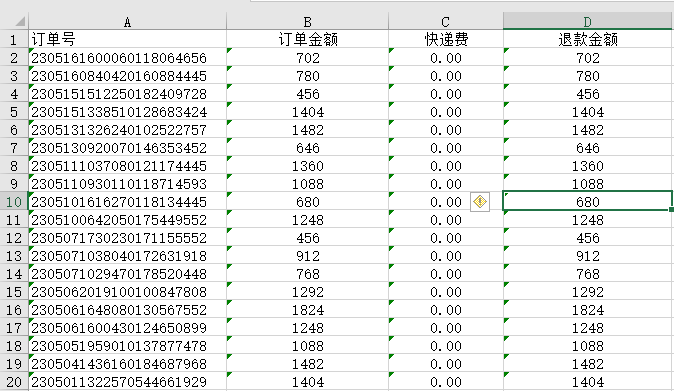Select order number 230516084042016088445

[127, 75]
